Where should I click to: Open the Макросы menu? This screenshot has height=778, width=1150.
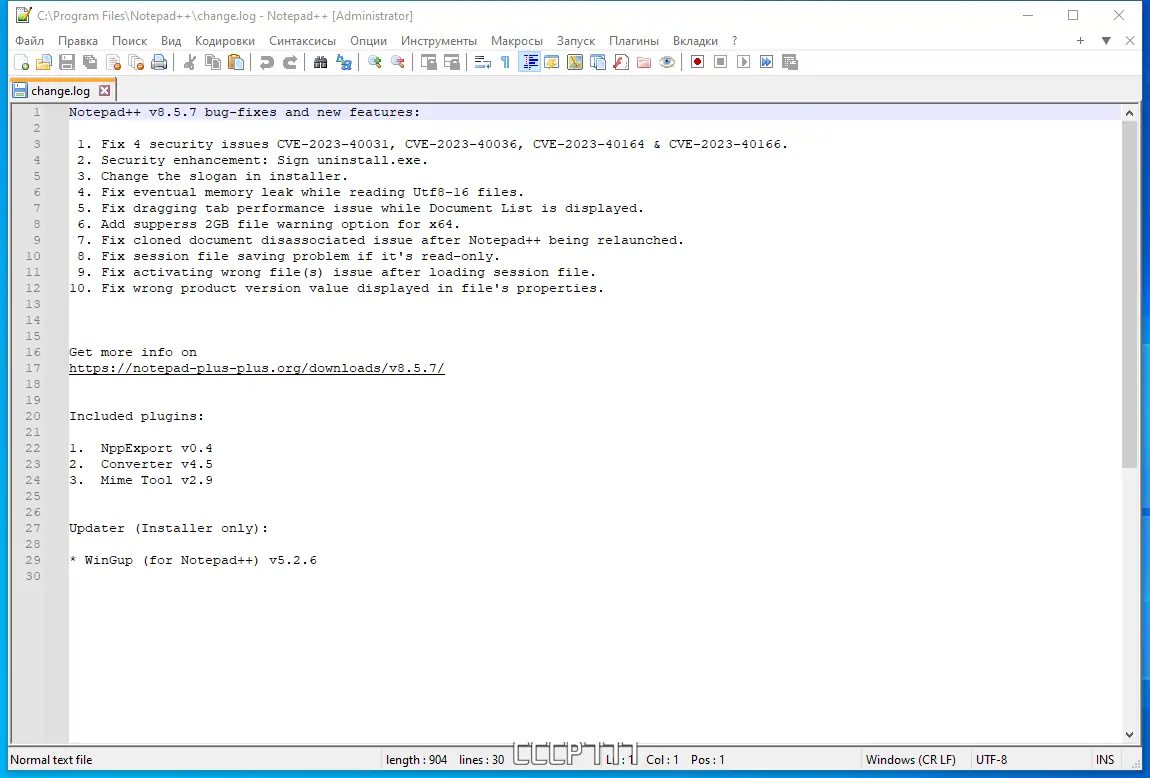click(516, 41)
